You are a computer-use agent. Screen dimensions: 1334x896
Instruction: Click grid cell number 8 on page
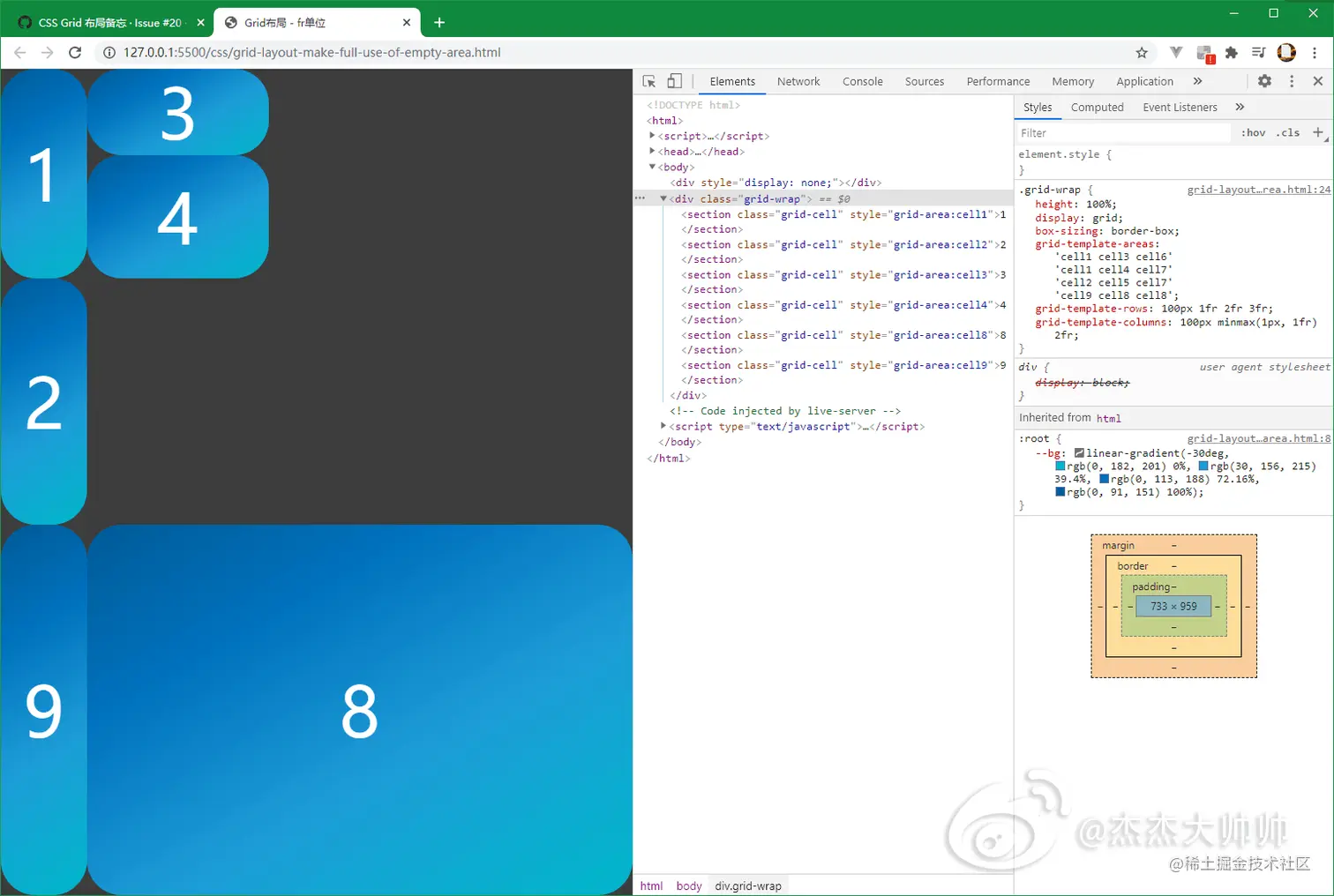[360, 711]
